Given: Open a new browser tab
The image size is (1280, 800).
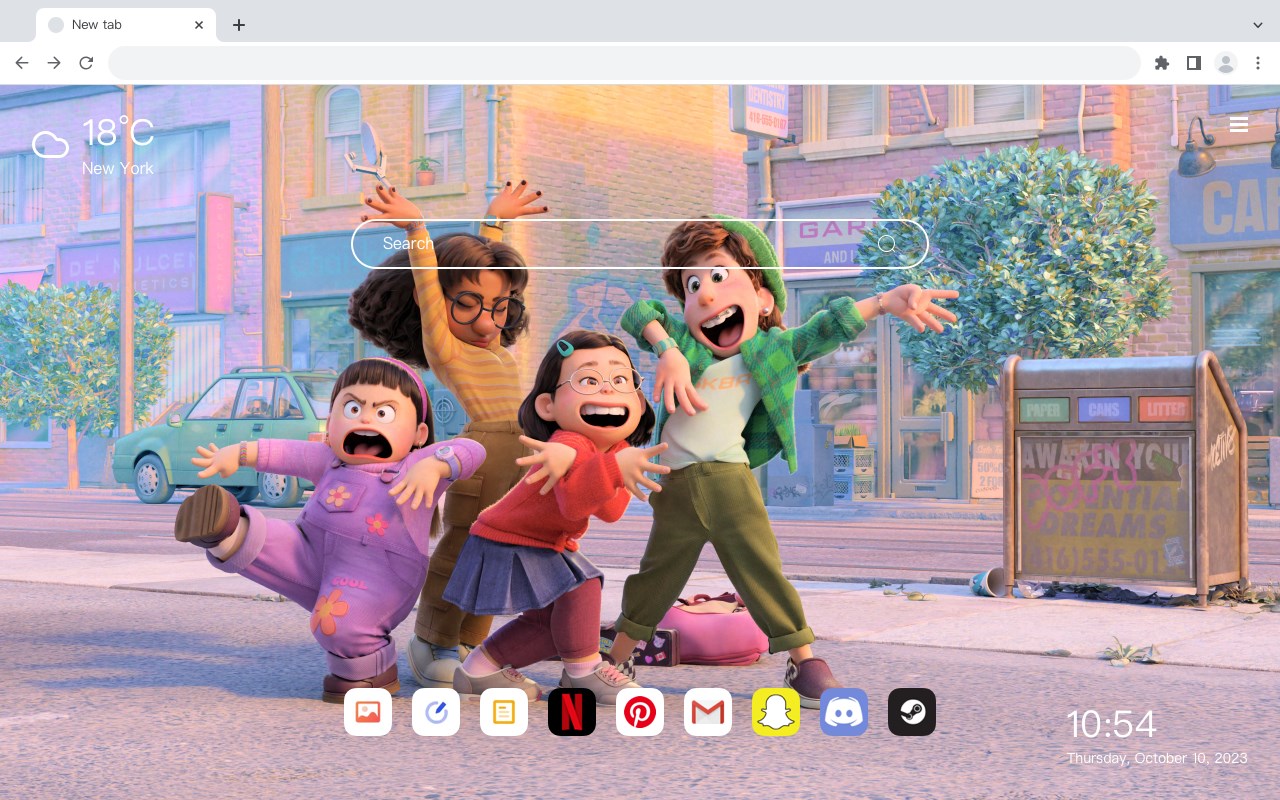Looking at the screenshot, I should tap(238, 25).
